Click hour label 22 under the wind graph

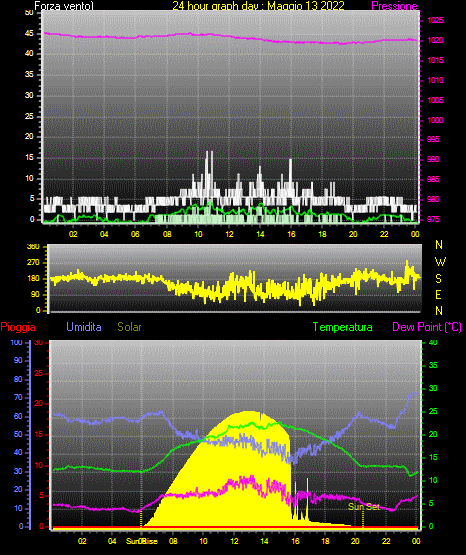[x=384, y=234]
